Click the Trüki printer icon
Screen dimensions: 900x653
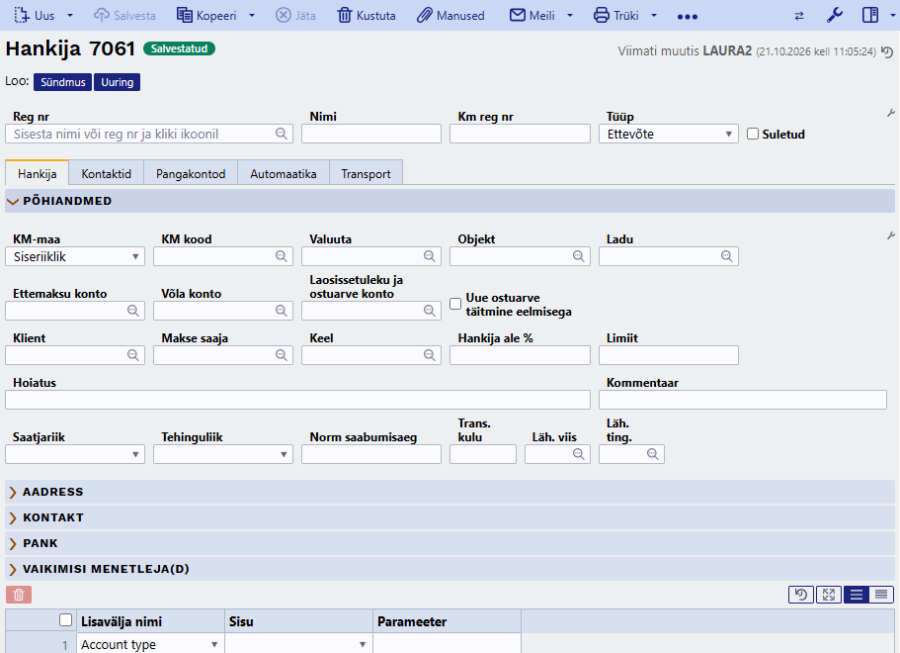601,15
